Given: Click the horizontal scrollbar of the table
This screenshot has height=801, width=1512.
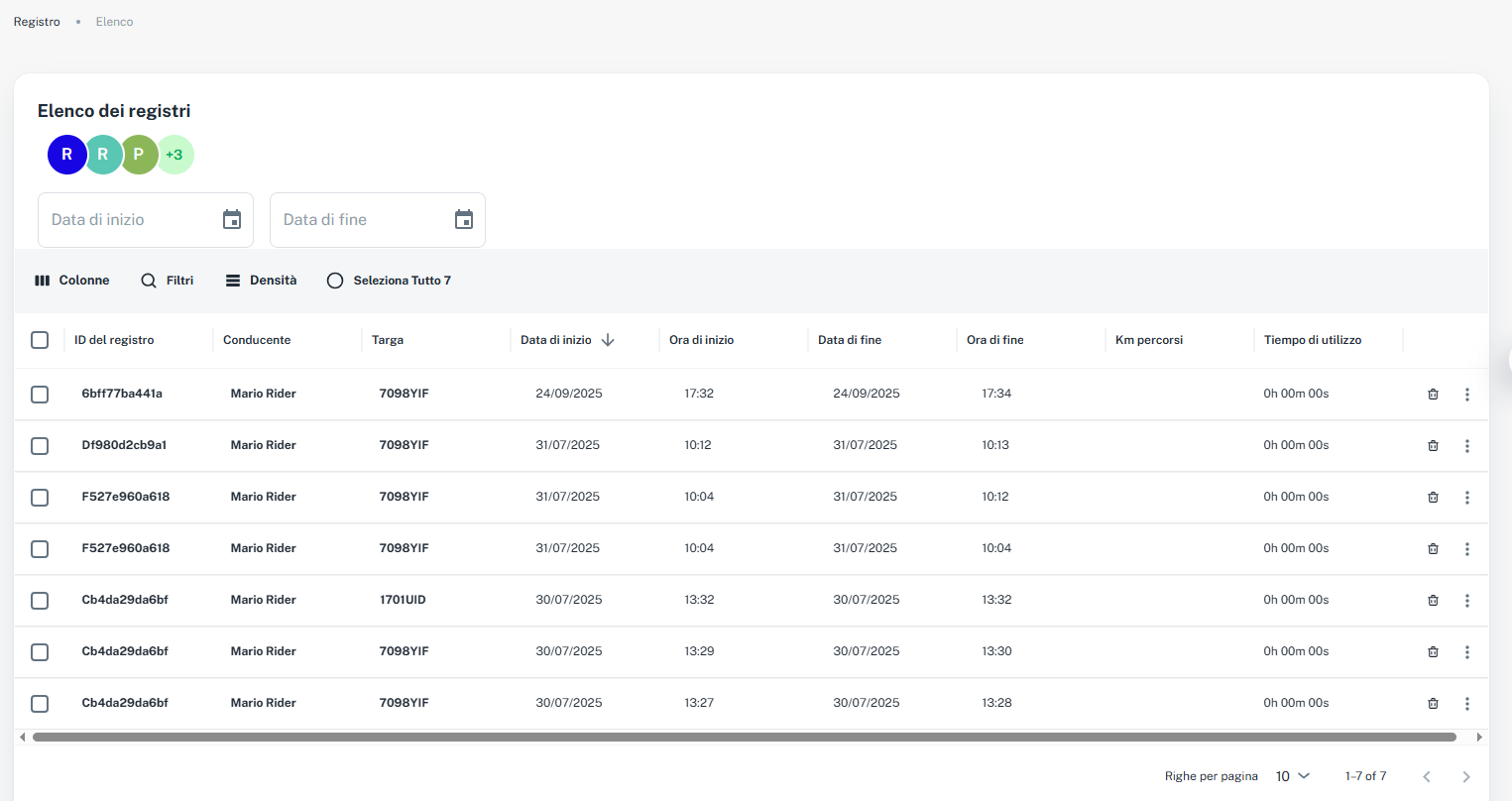Looking at the screenshot, I should point(744,738).
